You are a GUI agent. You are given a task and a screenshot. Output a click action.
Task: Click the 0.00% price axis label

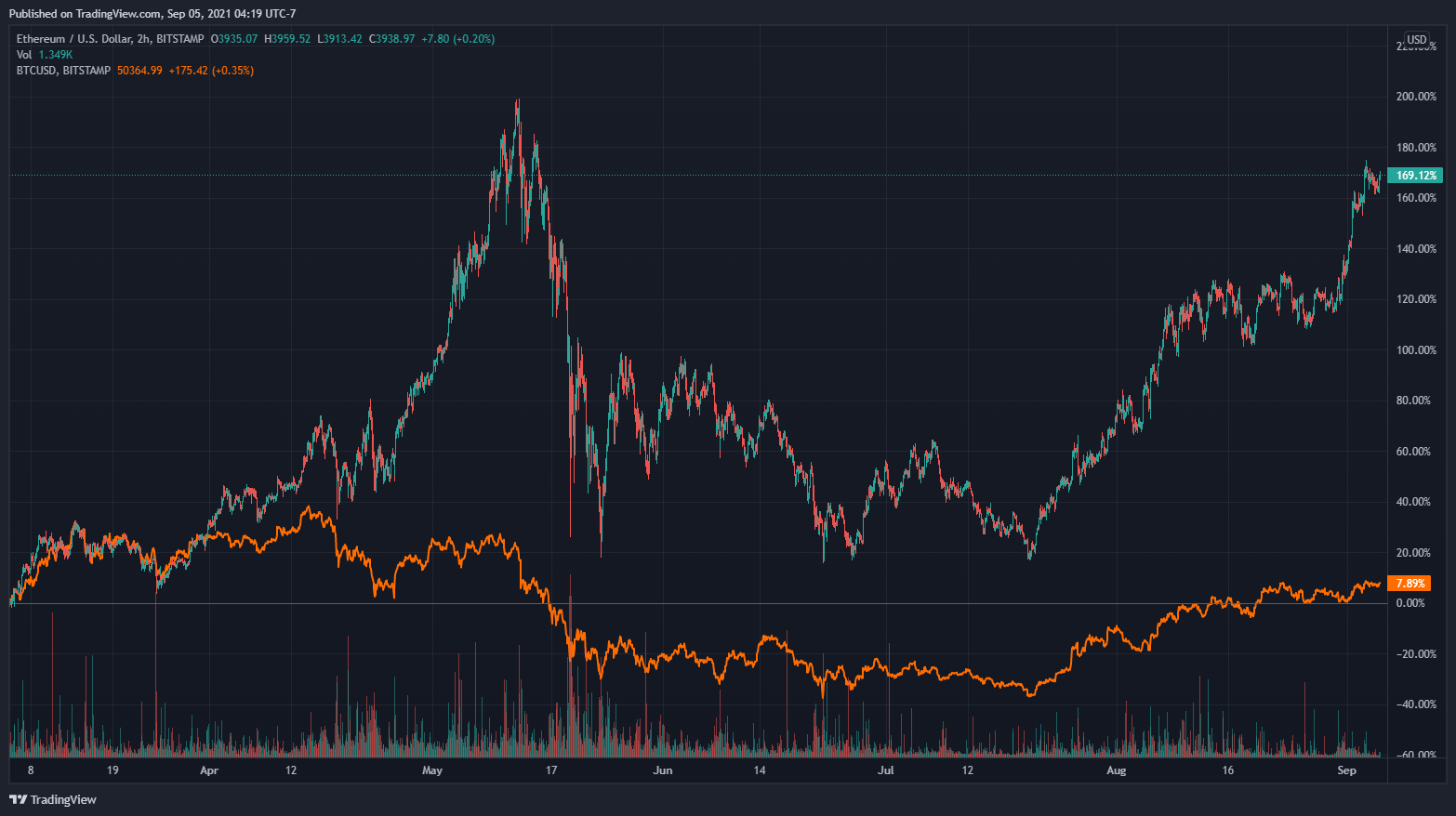(1410, 603)
